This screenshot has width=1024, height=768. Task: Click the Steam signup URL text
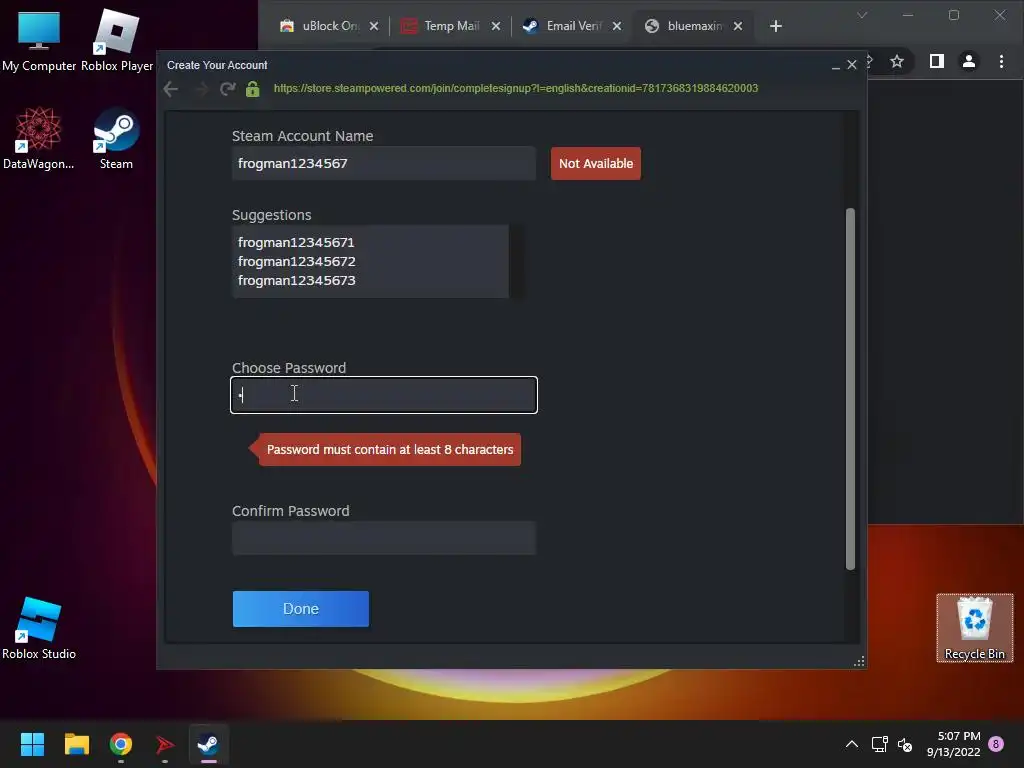(516, 88)
